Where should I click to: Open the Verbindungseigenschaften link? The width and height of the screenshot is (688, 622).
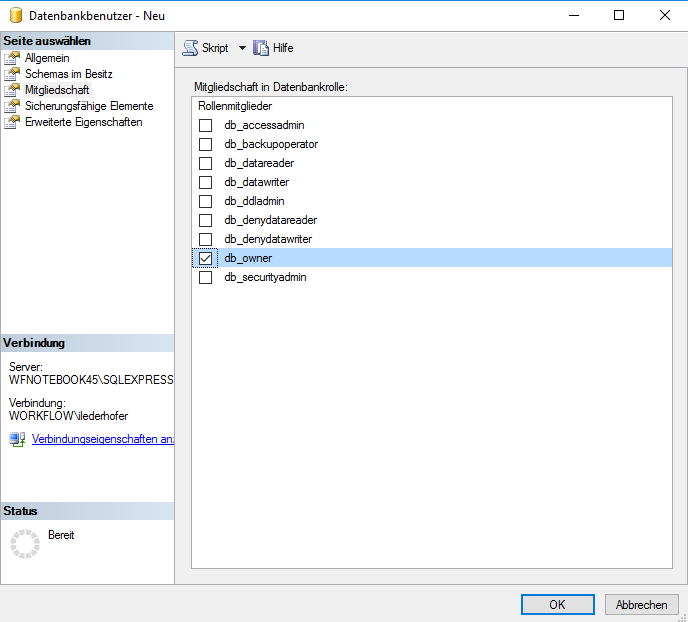(102, 439)
